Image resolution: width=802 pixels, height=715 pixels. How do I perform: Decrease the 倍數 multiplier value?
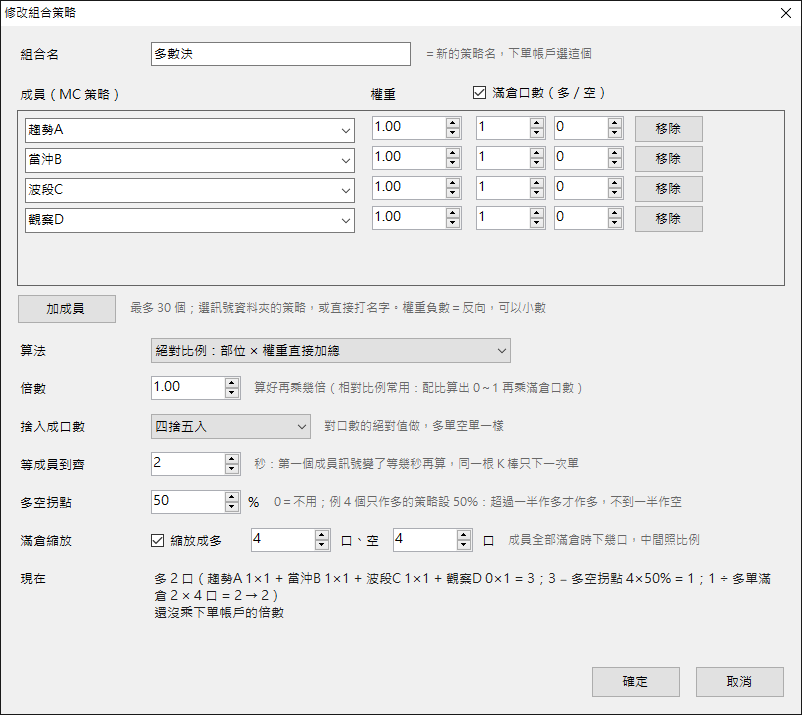pyautogui.click(x=232, y=393)
